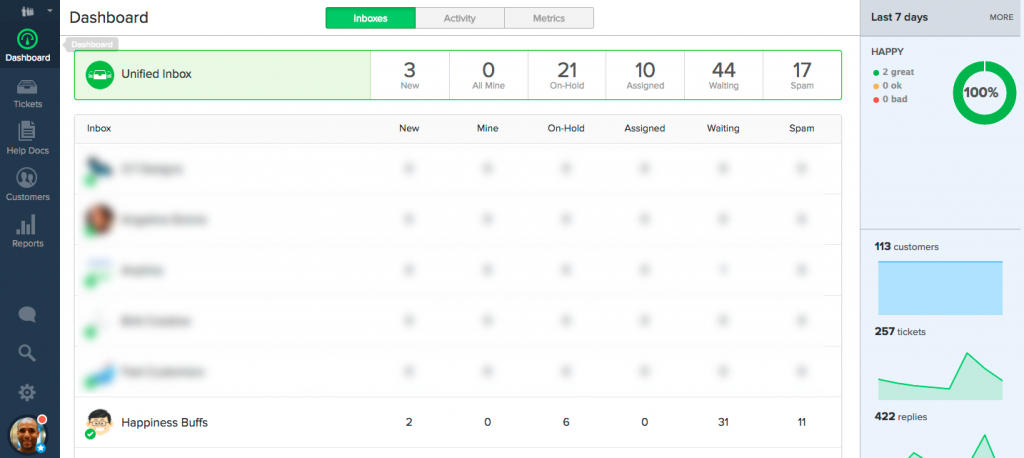Select the 44 Waiting count in Unified Inbox

click(x=723, y=75)
